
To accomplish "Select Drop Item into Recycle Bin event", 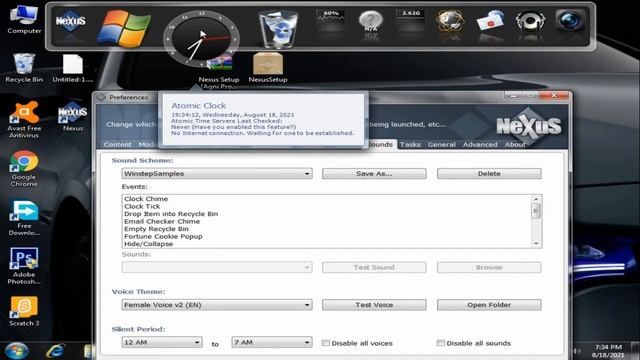I will click(171, 214).
